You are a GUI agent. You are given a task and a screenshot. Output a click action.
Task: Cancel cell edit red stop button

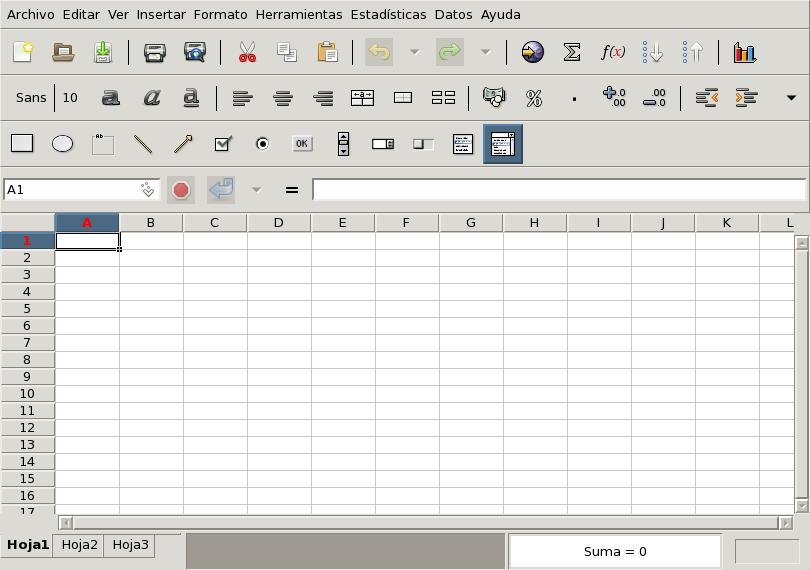click(181, 190)
